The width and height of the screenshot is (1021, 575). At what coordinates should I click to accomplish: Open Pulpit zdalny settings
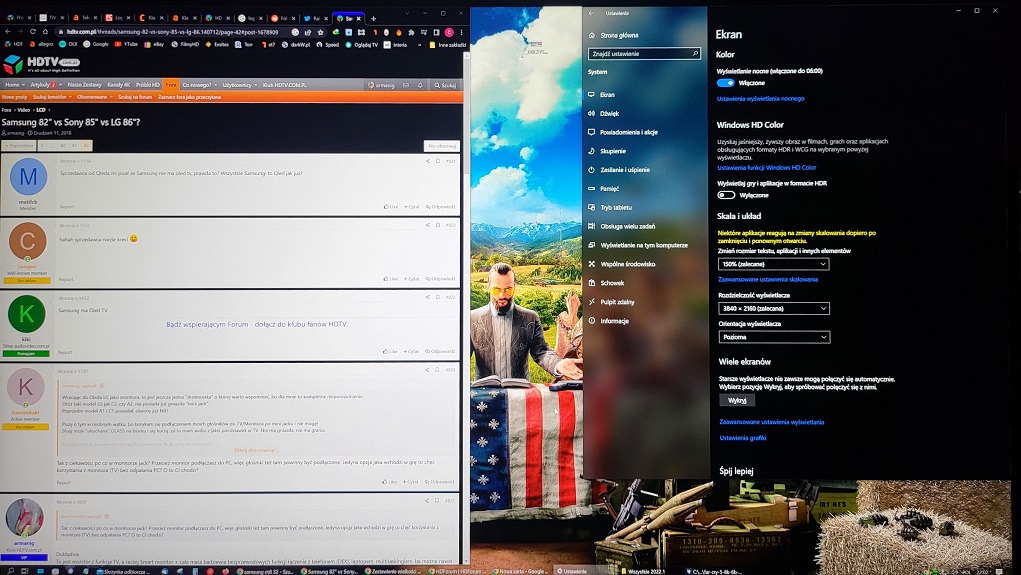click(611, 302)
